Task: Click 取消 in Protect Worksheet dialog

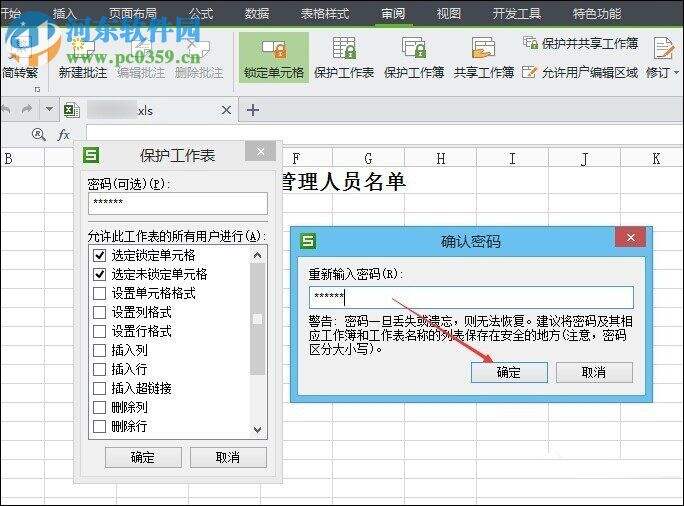Action: (x=228, y=457)
